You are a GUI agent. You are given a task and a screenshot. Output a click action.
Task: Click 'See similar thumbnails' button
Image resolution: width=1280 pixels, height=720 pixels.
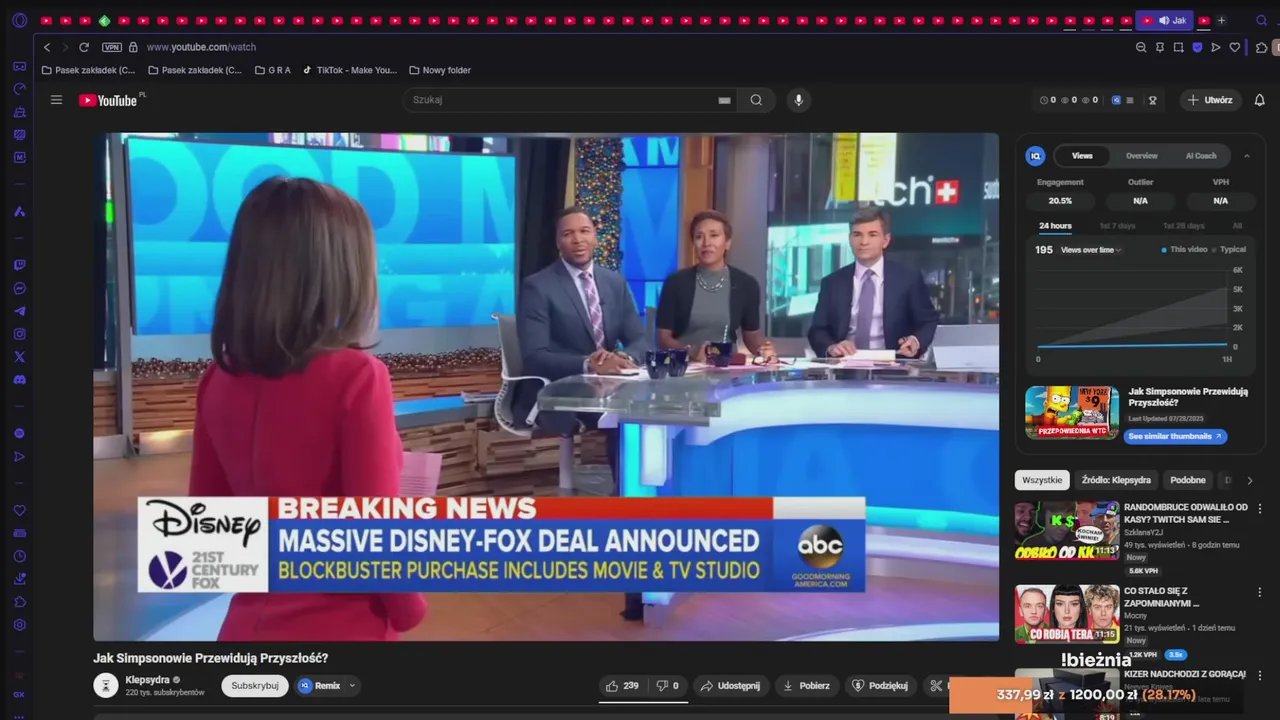1175,437
